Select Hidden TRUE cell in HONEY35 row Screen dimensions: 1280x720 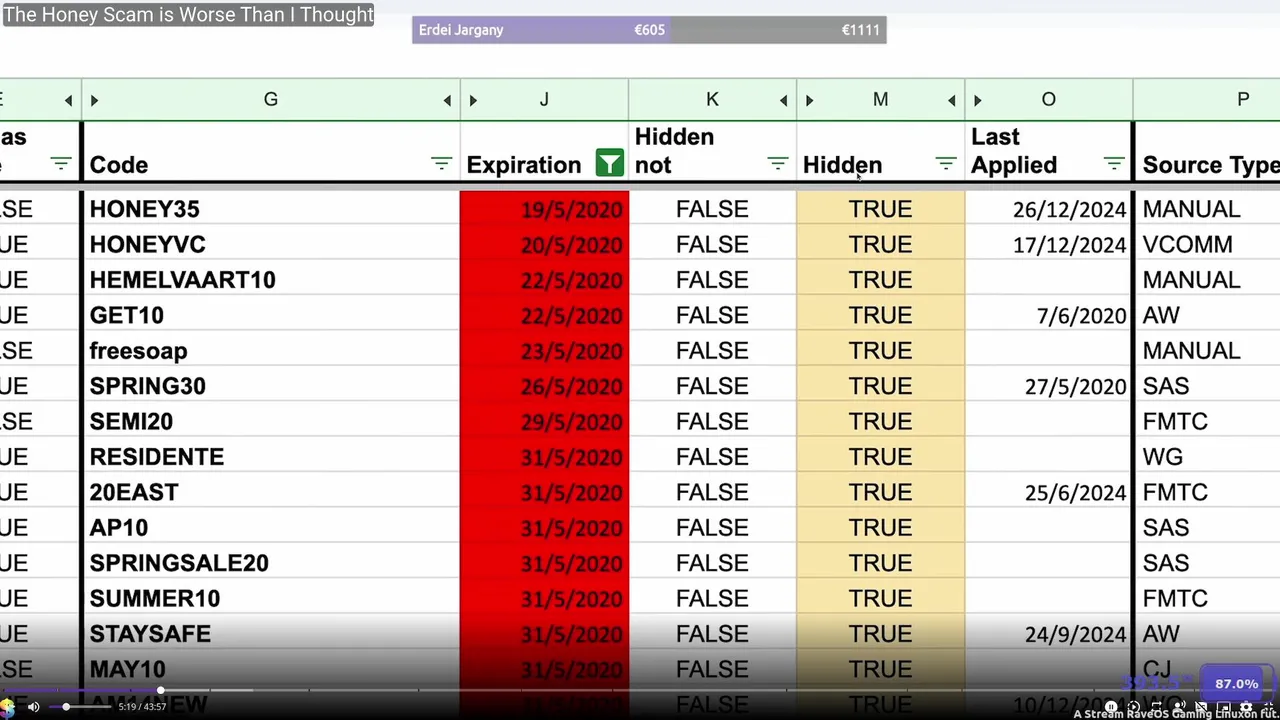pyautogui.click(x=880, y=209)
